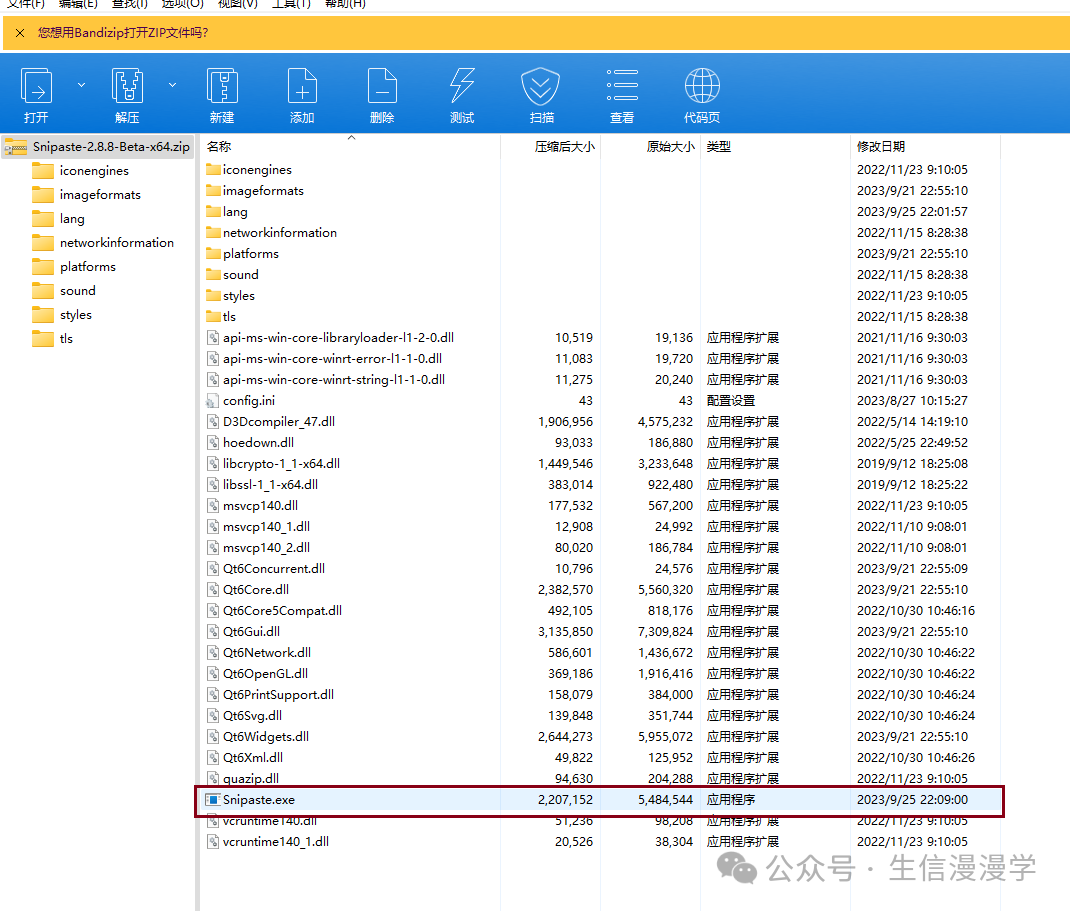Select libssl-1_1-x64.dll file name
The image size is (1070, 911).
(270, 485)
